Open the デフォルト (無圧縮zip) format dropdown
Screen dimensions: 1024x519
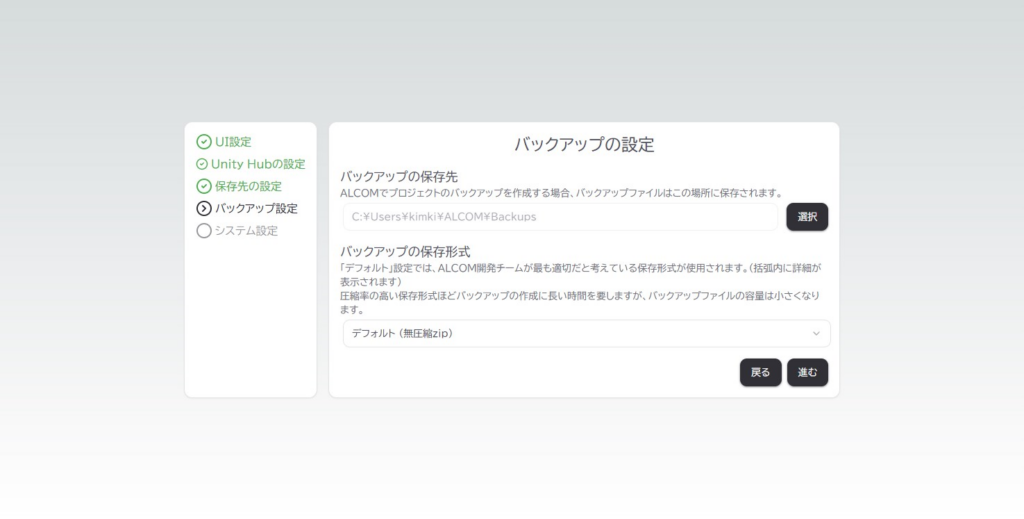pyautogui.click(x=586, y=334)
